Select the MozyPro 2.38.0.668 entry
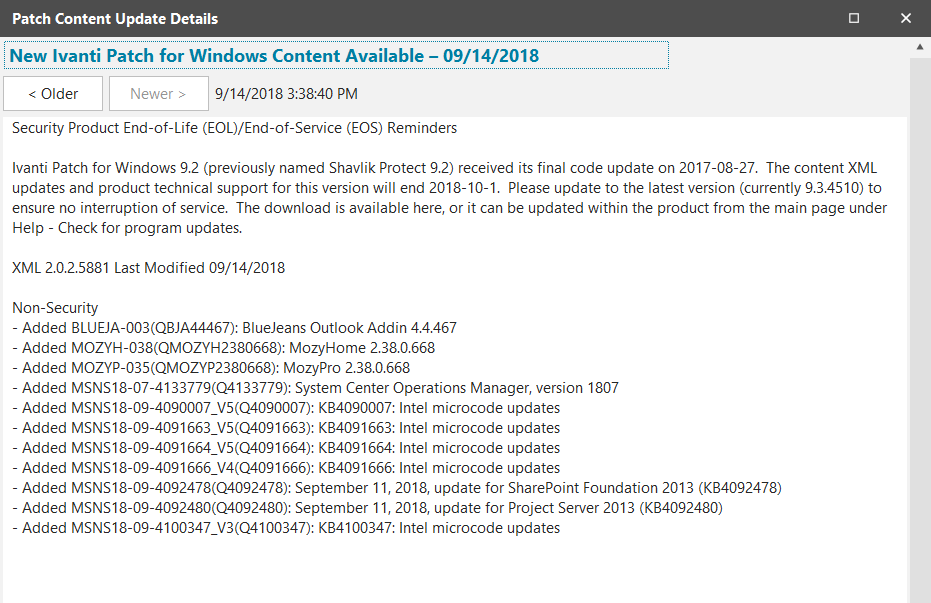Screen dimensions: 931x603 point(211,368)
